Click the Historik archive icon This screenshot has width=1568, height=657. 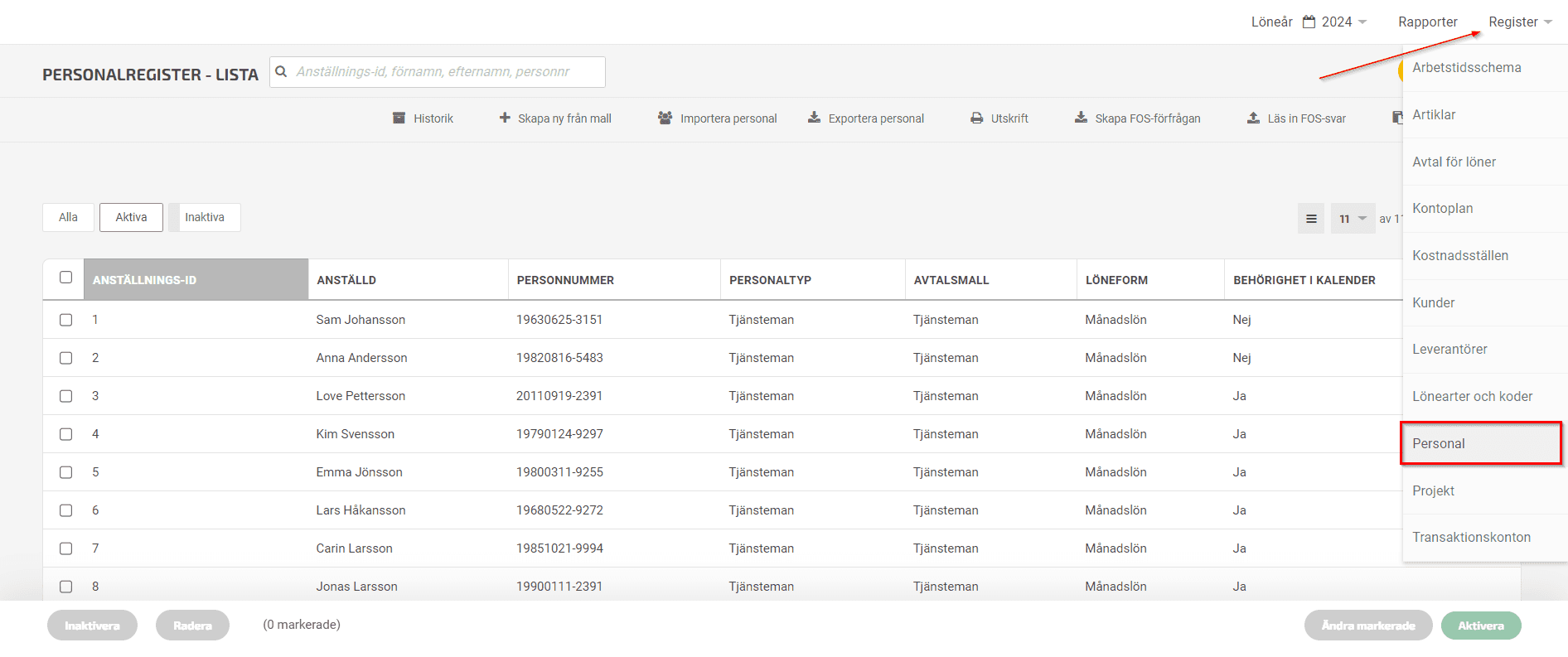399,118
